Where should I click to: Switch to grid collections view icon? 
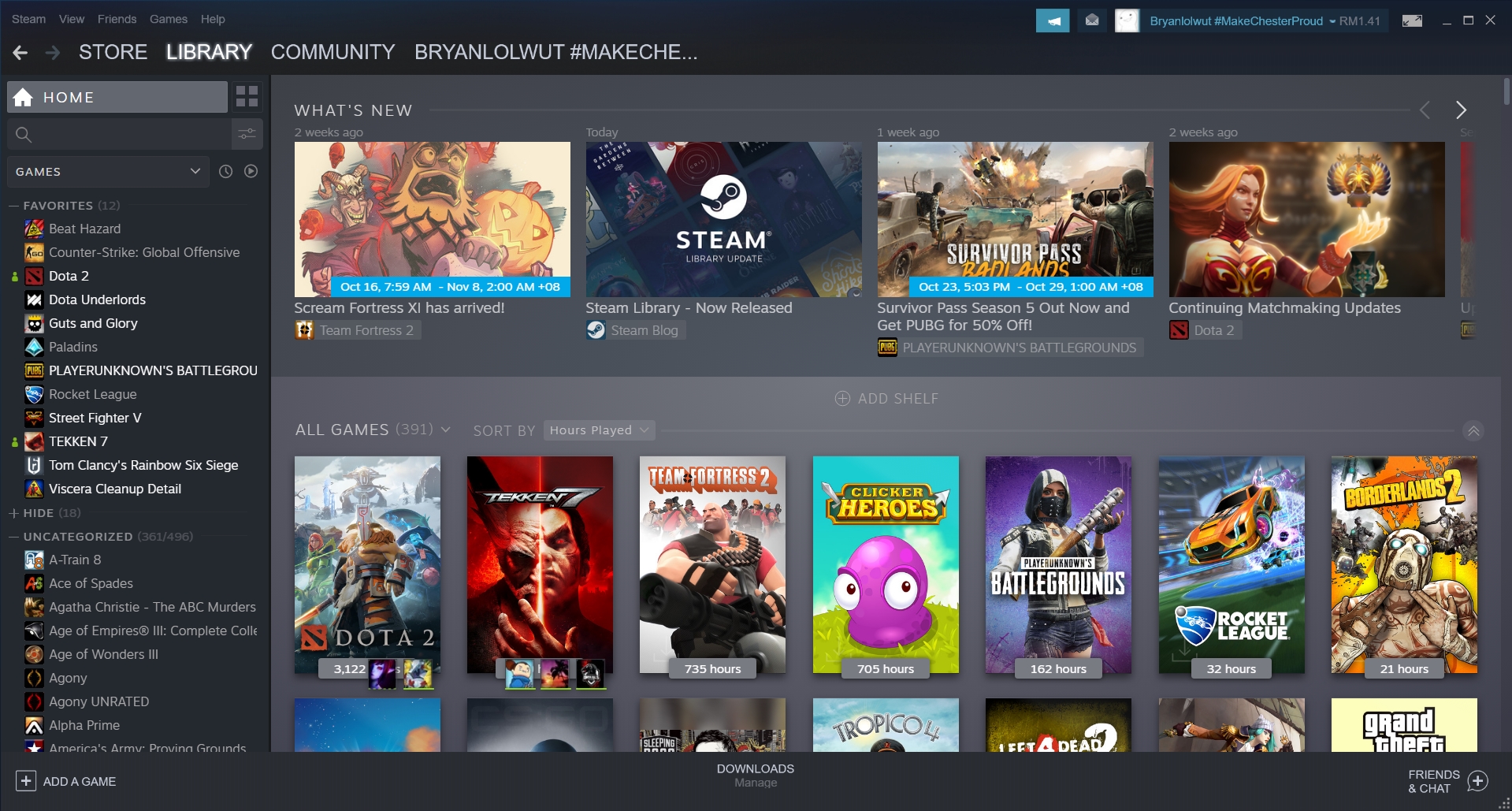(x=247, y=97)
